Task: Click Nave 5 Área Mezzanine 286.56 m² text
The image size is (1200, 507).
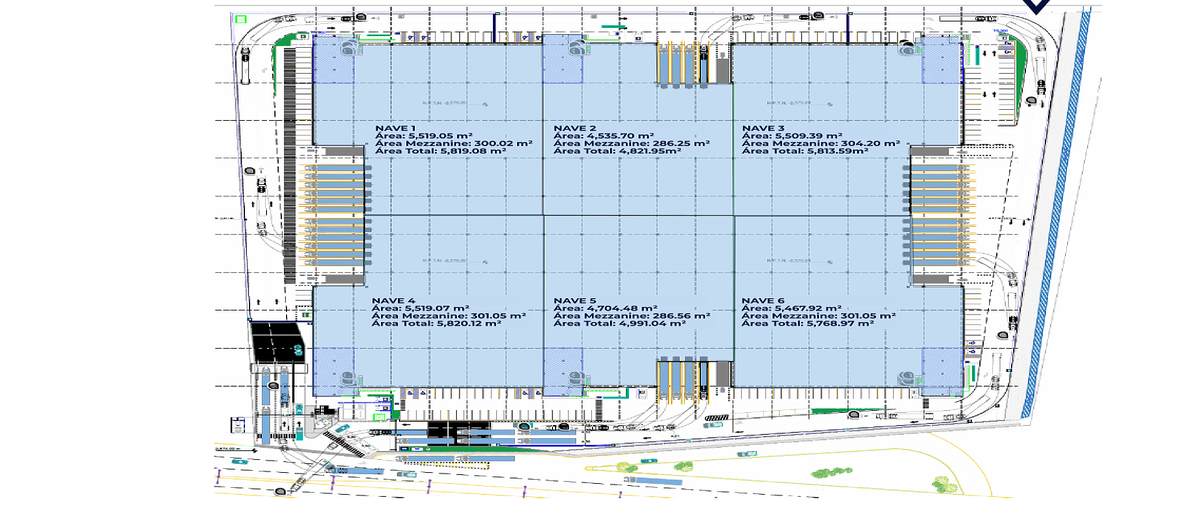Action: pyautogui.click(x=631, y=316)
